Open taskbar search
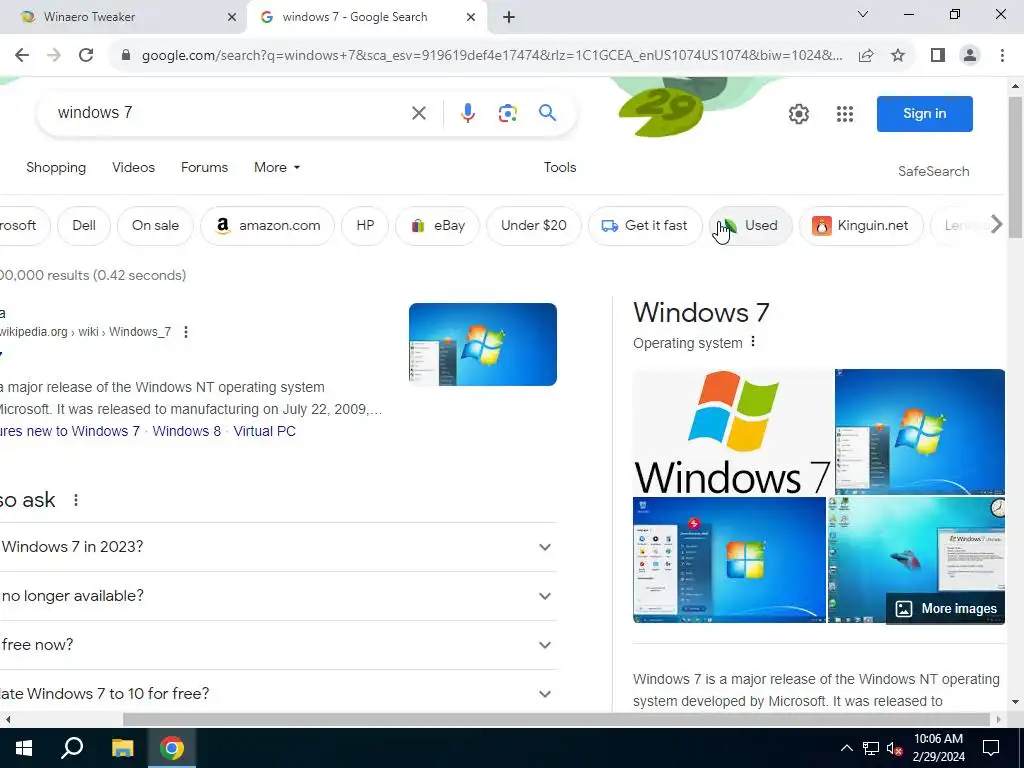This screenshot has height=768, width=1024. tap(72, 748)
